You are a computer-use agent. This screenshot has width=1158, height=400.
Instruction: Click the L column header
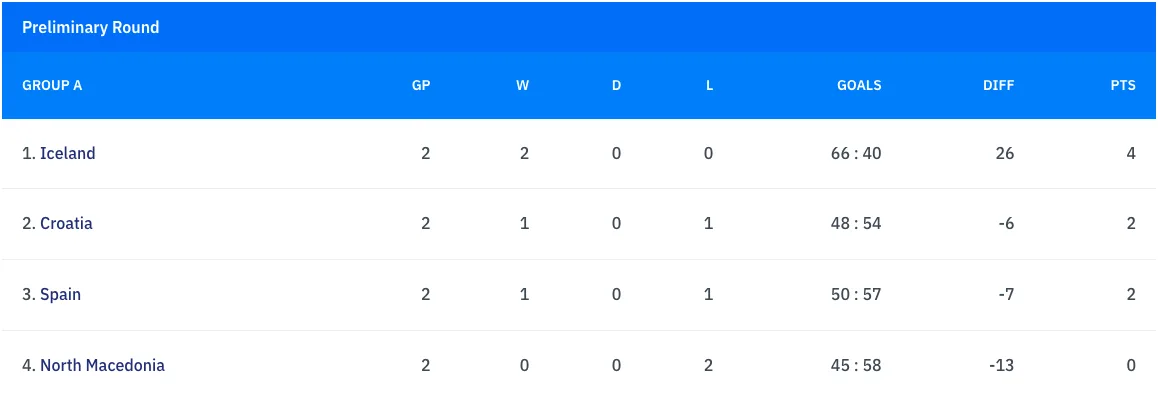pyautogui.click(x=709, y=85)
